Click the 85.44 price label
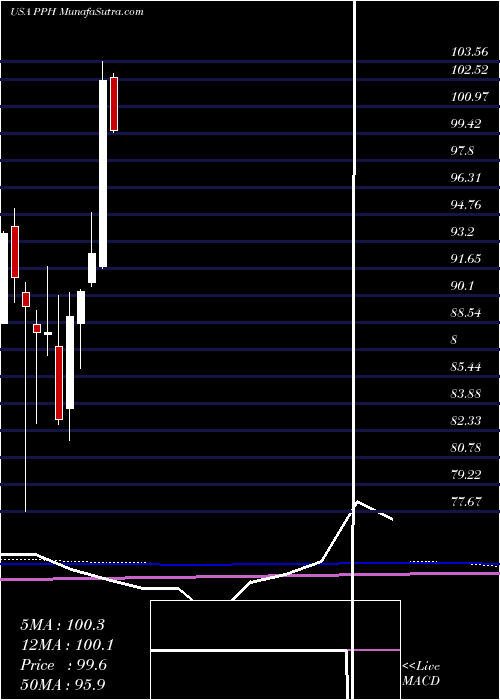Image resolution: width=500 pixels, height=700 pixels. click(x=466, y=367)
